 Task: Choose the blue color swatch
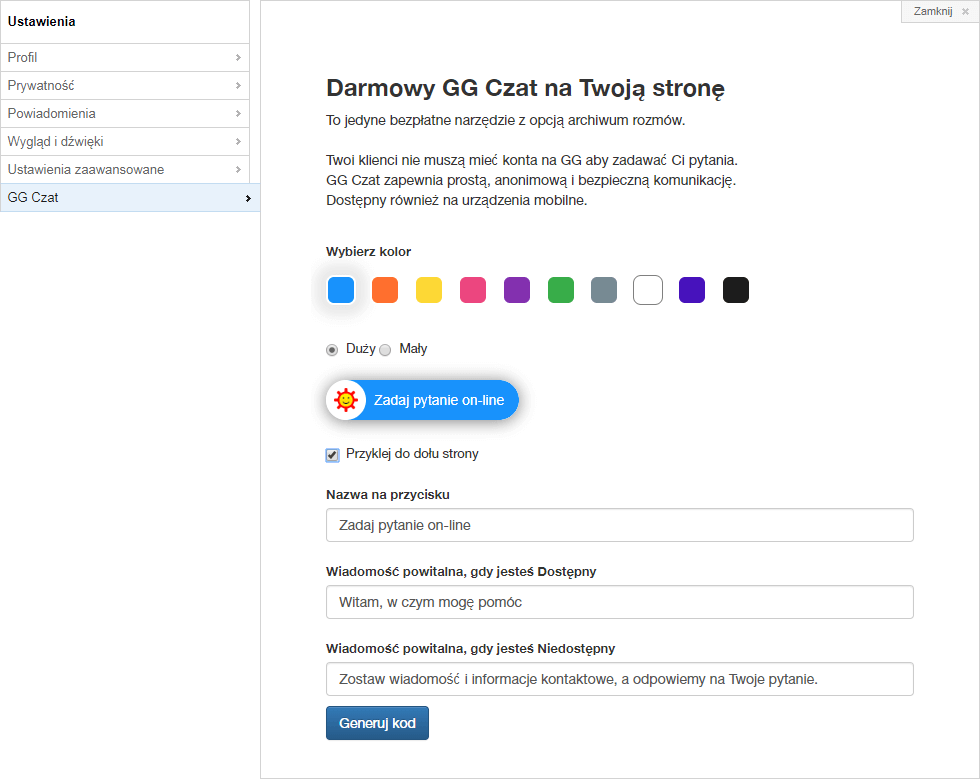click(x=341, y=290)
